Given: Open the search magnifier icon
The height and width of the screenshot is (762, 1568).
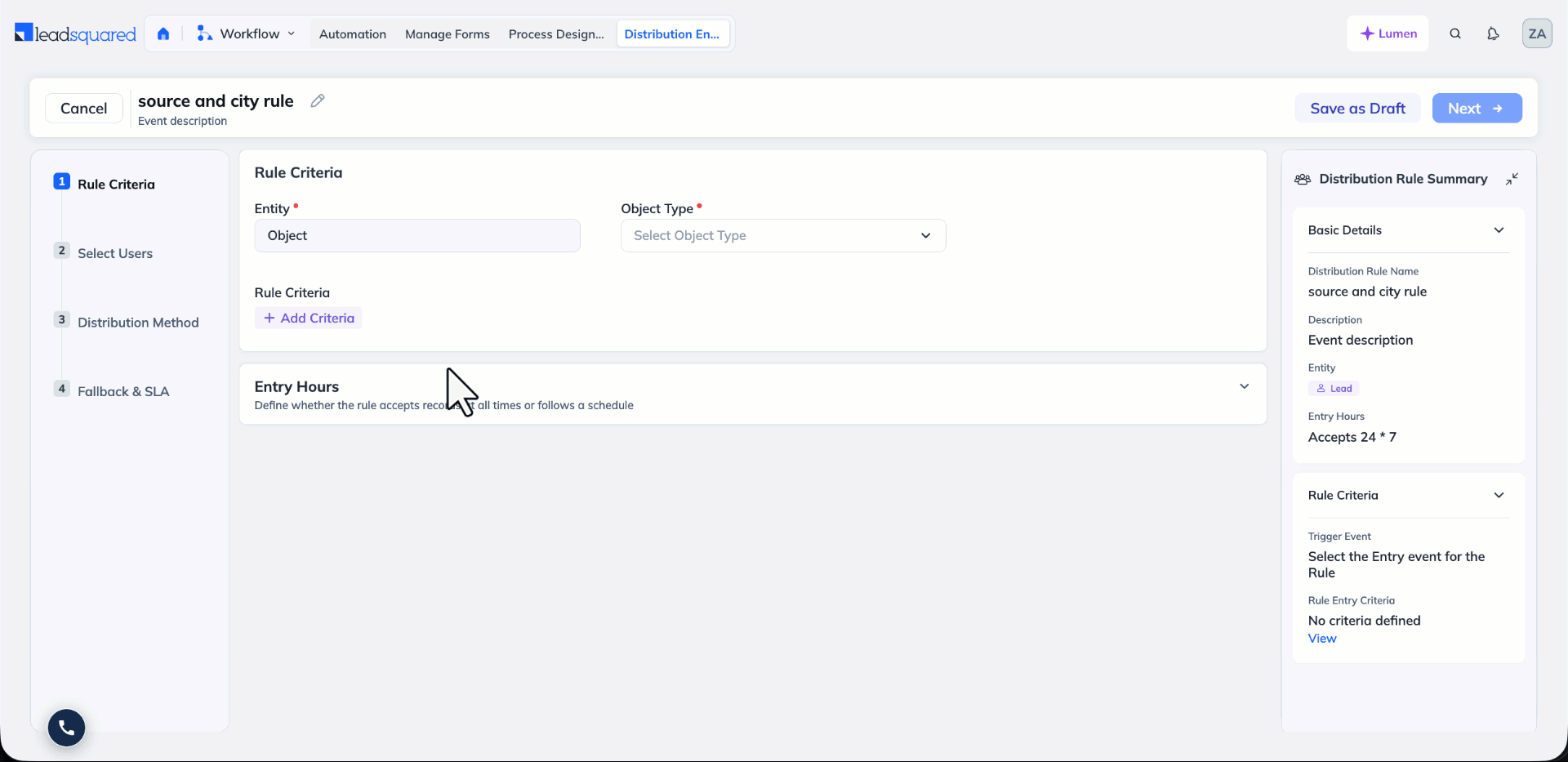Looking at the screenshot, I should (1455, 33).
